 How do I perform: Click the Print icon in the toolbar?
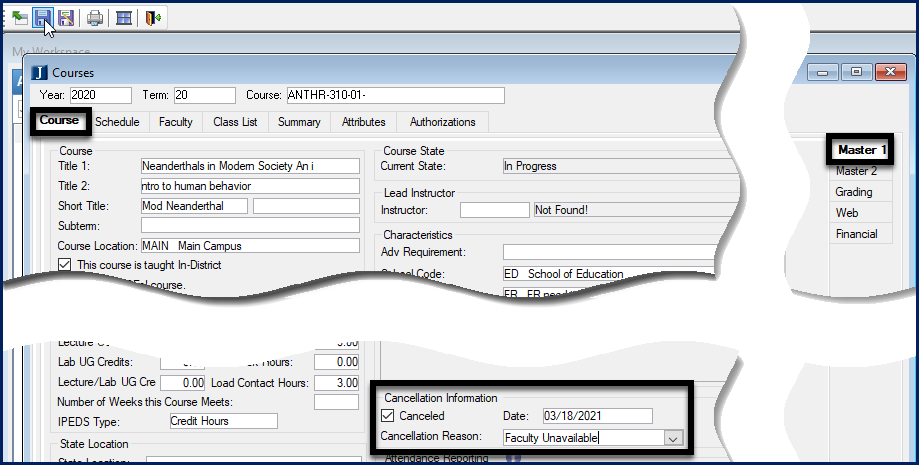[95, 17]
